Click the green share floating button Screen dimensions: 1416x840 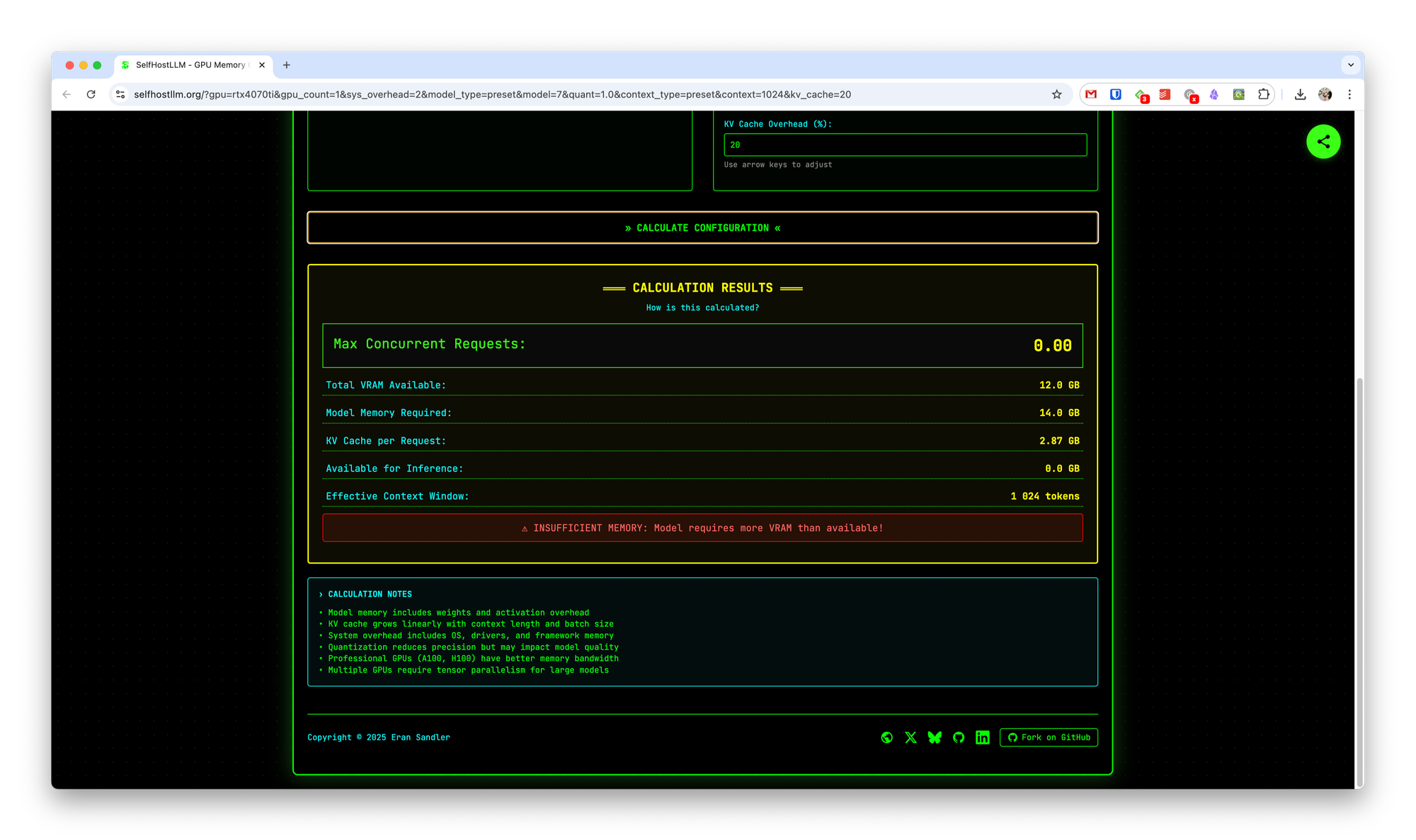point(1323,142)
